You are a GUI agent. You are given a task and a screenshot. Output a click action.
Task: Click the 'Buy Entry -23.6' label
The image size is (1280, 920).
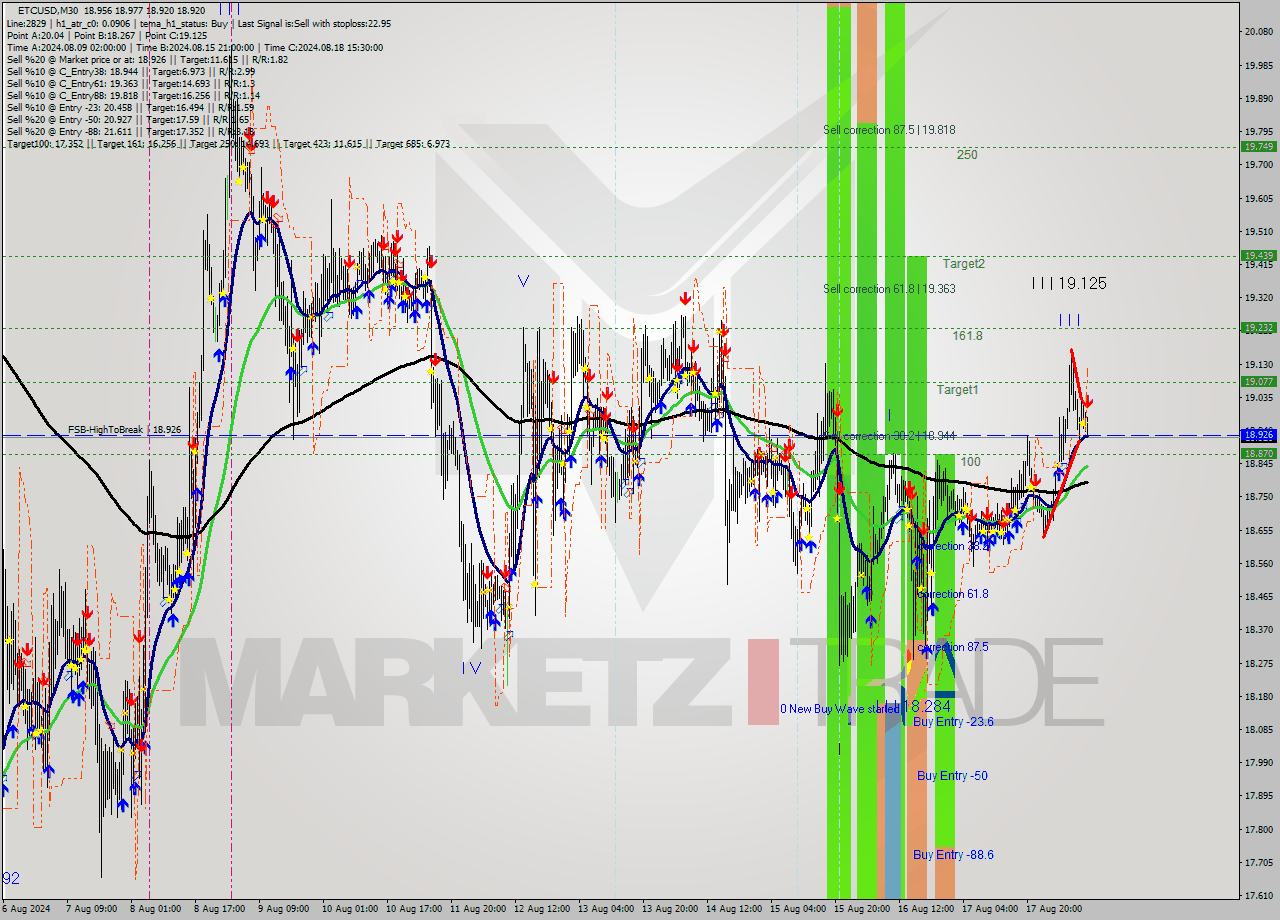point(953,722)
